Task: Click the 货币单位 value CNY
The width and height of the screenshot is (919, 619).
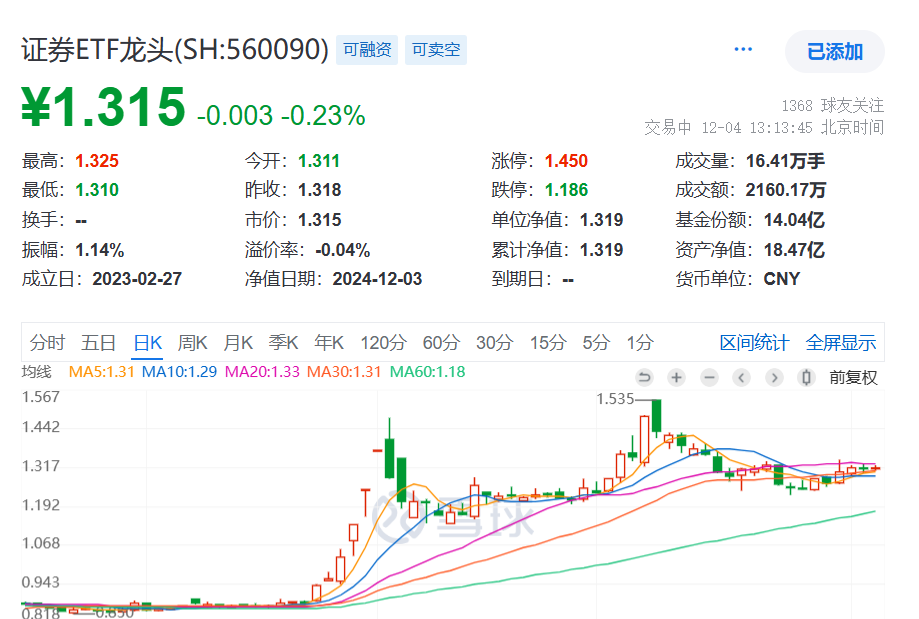Action: (782, 279)
